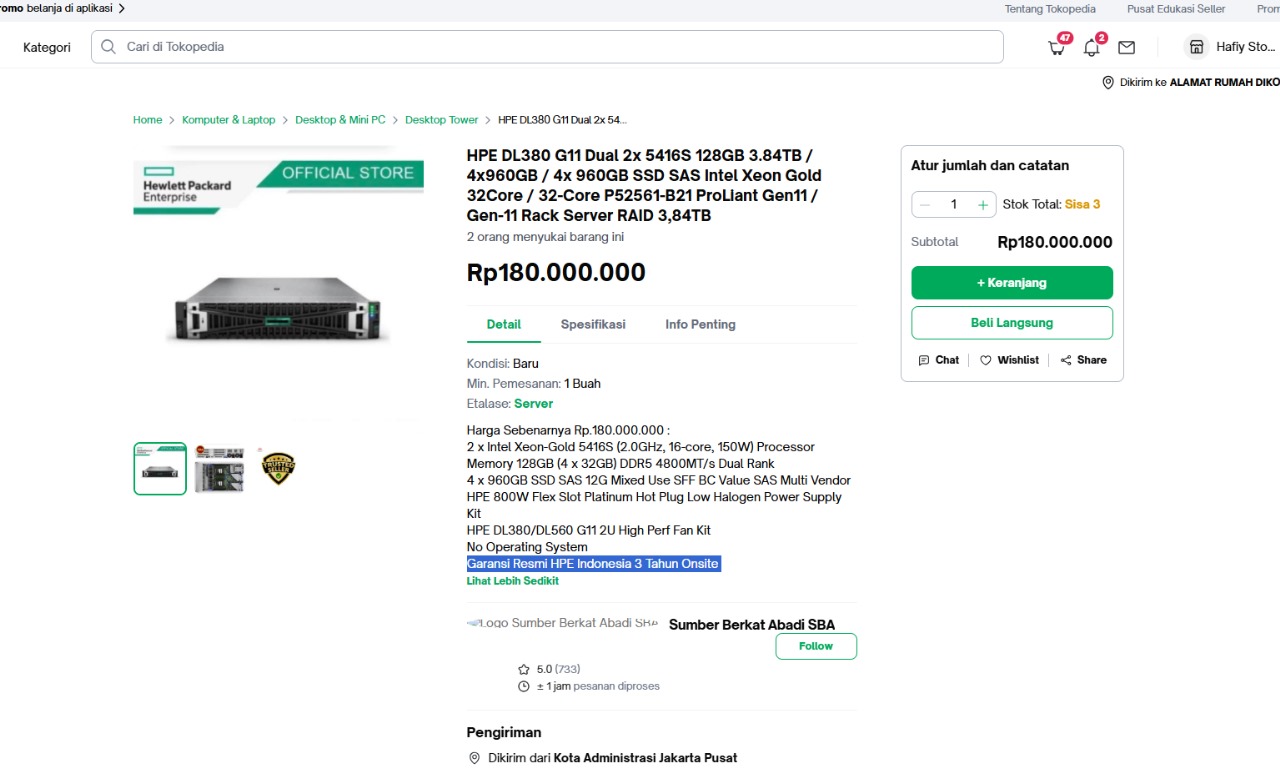Open the messages envelope icon

click(x=1126, y=47)
